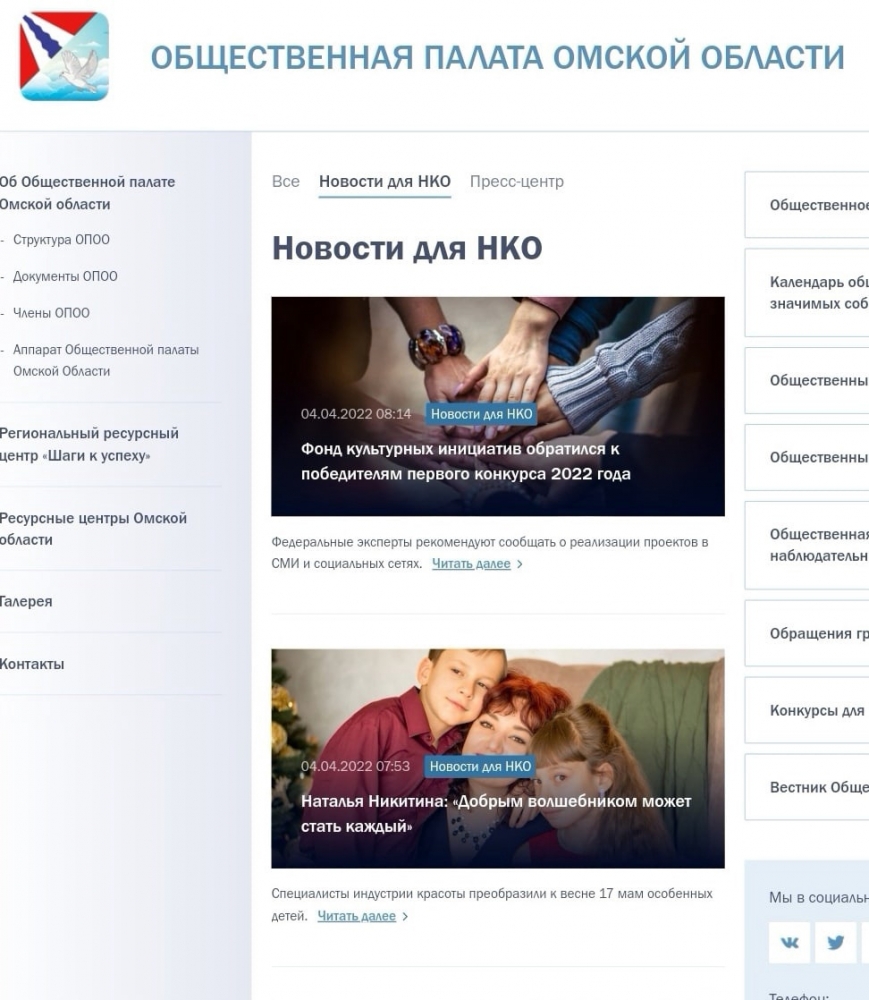Screen dimensions: 869x1000
Task: Open 'Ресурсные центры Омской области' menu item
Action: pyautogui.click(x=93, y=529)
